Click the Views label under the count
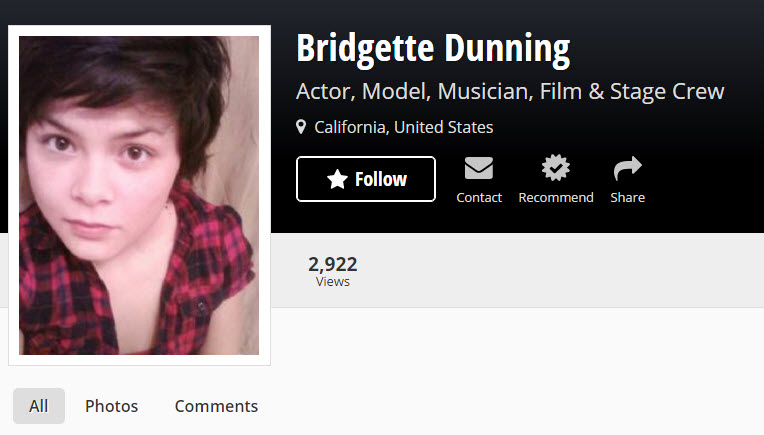 [x=333, y=282]
